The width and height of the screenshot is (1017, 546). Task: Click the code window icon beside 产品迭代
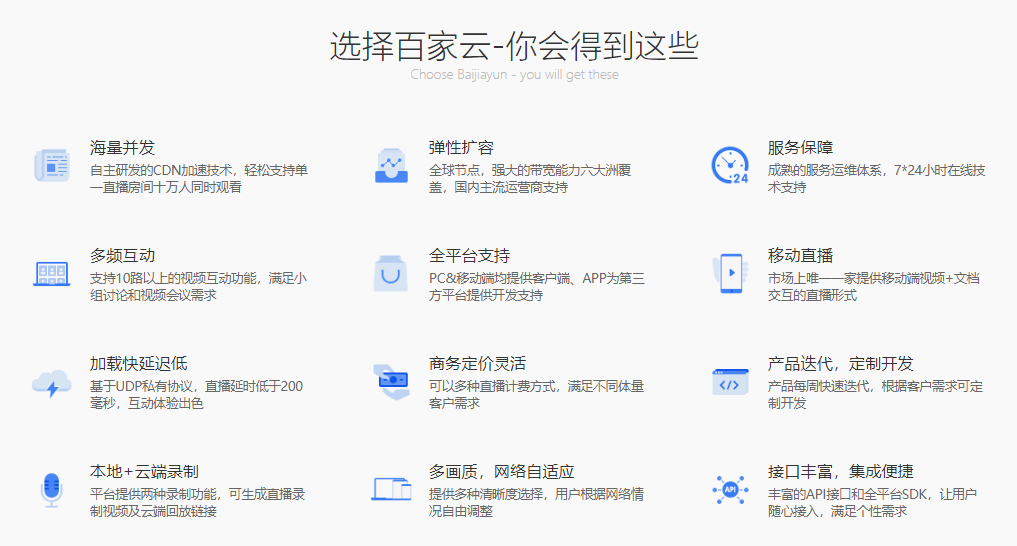730,382
